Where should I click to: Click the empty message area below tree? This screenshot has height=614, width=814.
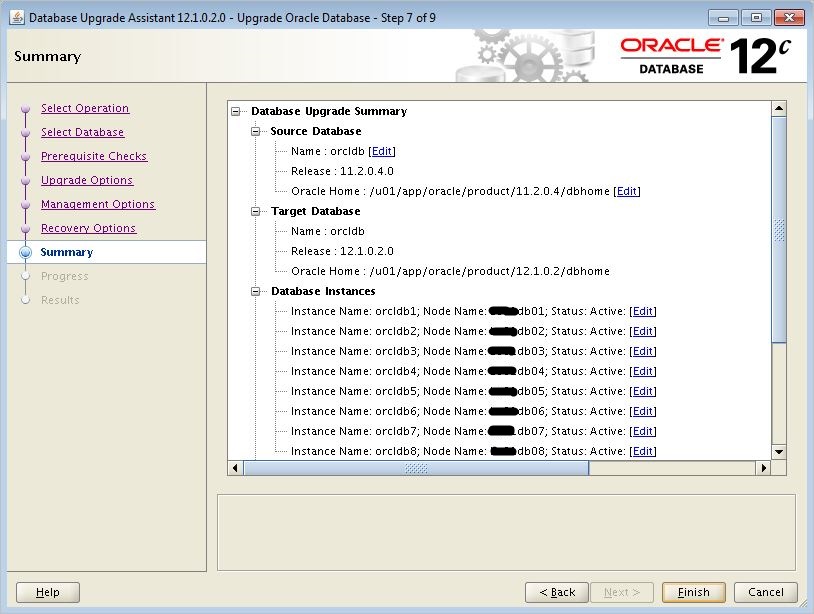coord(506,533)
